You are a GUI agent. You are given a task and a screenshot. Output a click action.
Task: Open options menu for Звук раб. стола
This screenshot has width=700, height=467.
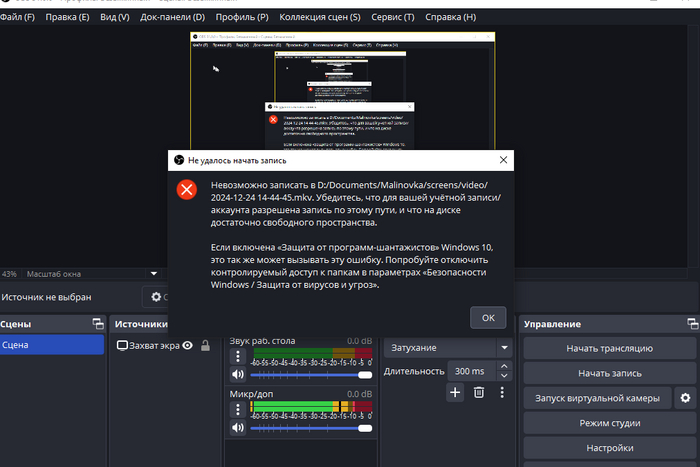(x=237, y=355)
